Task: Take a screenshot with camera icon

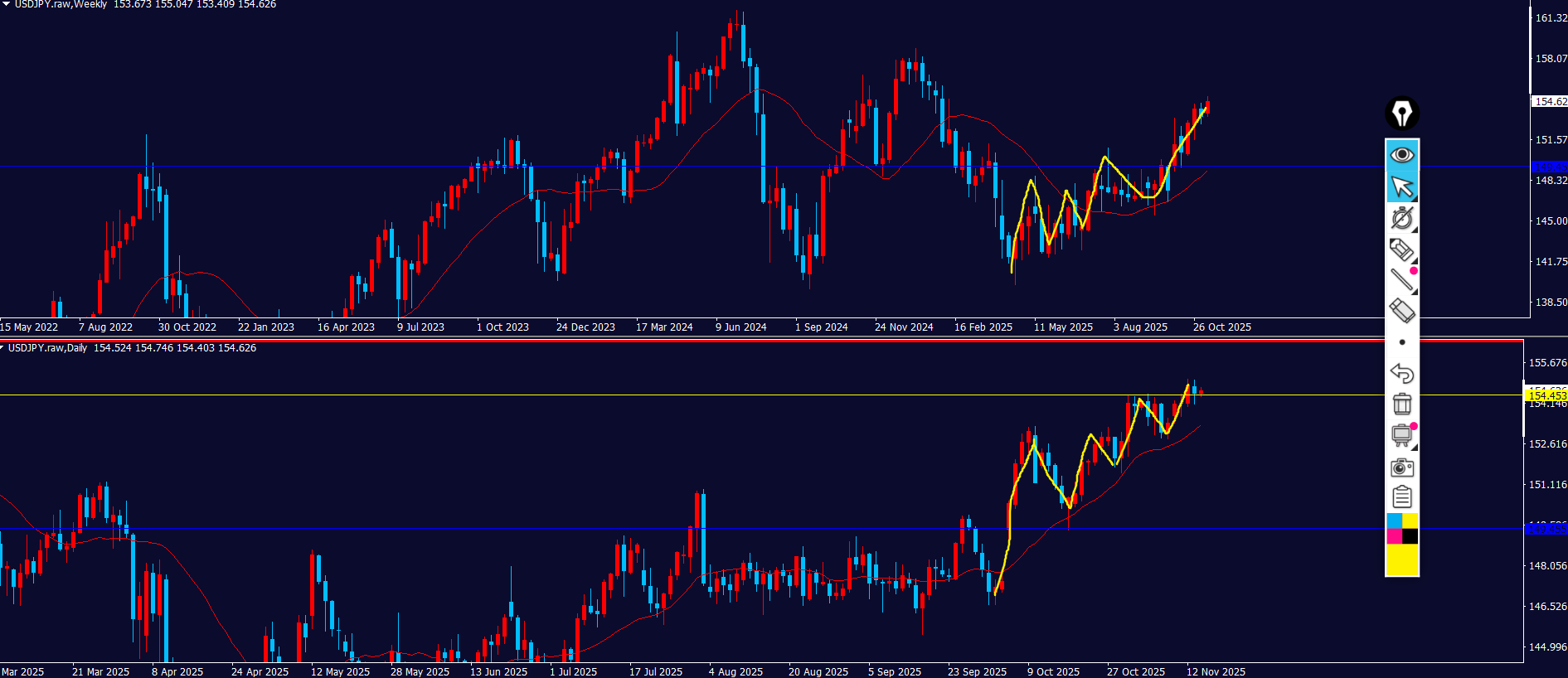Action: point(1401,467)
